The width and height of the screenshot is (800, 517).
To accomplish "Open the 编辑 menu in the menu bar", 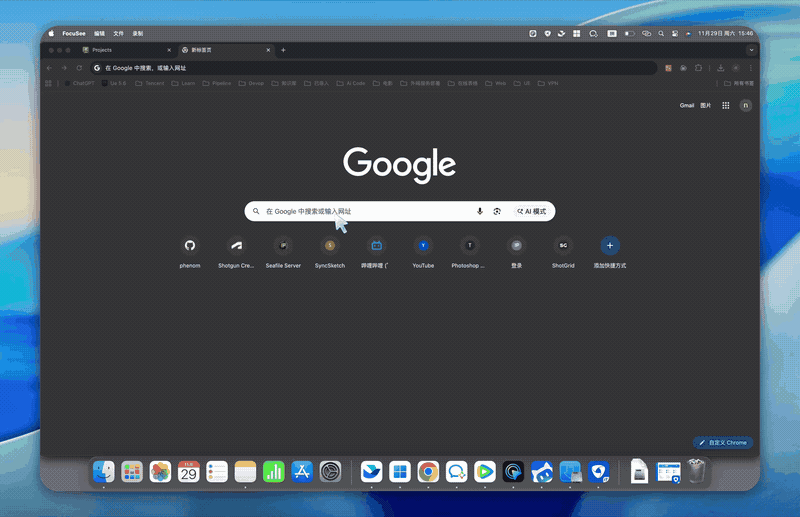I will click(x=99, y=34).
